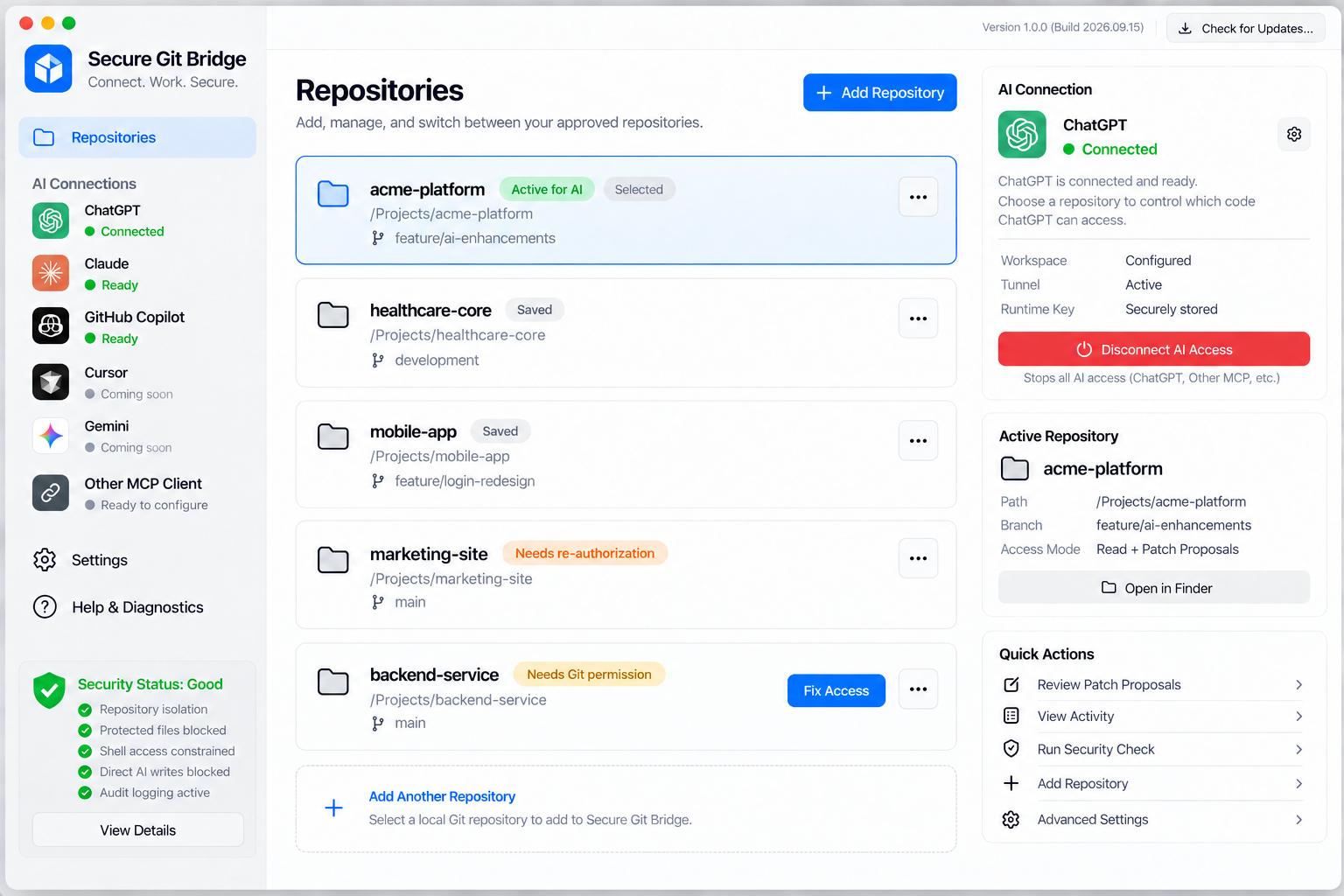Click Check for Updates button
The width and height of the screenshot is (1344, 896).
tap(1245, 28)
